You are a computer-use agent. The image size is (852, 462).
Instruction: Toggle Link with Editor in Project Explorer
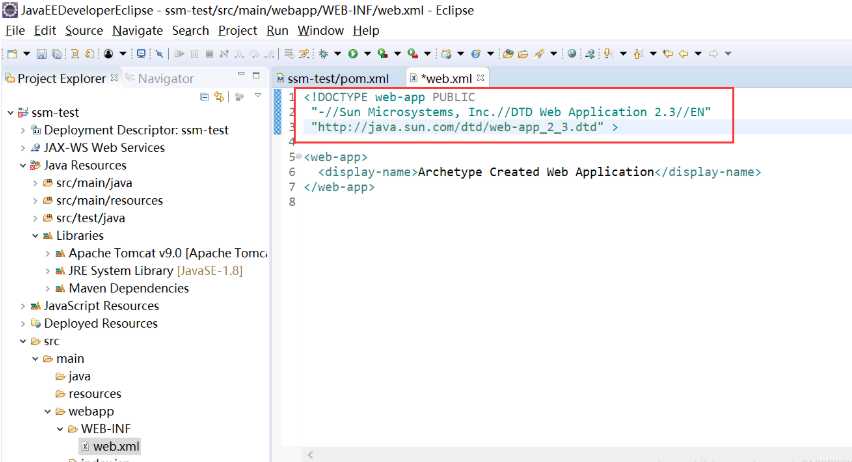(x=219, y=97)
